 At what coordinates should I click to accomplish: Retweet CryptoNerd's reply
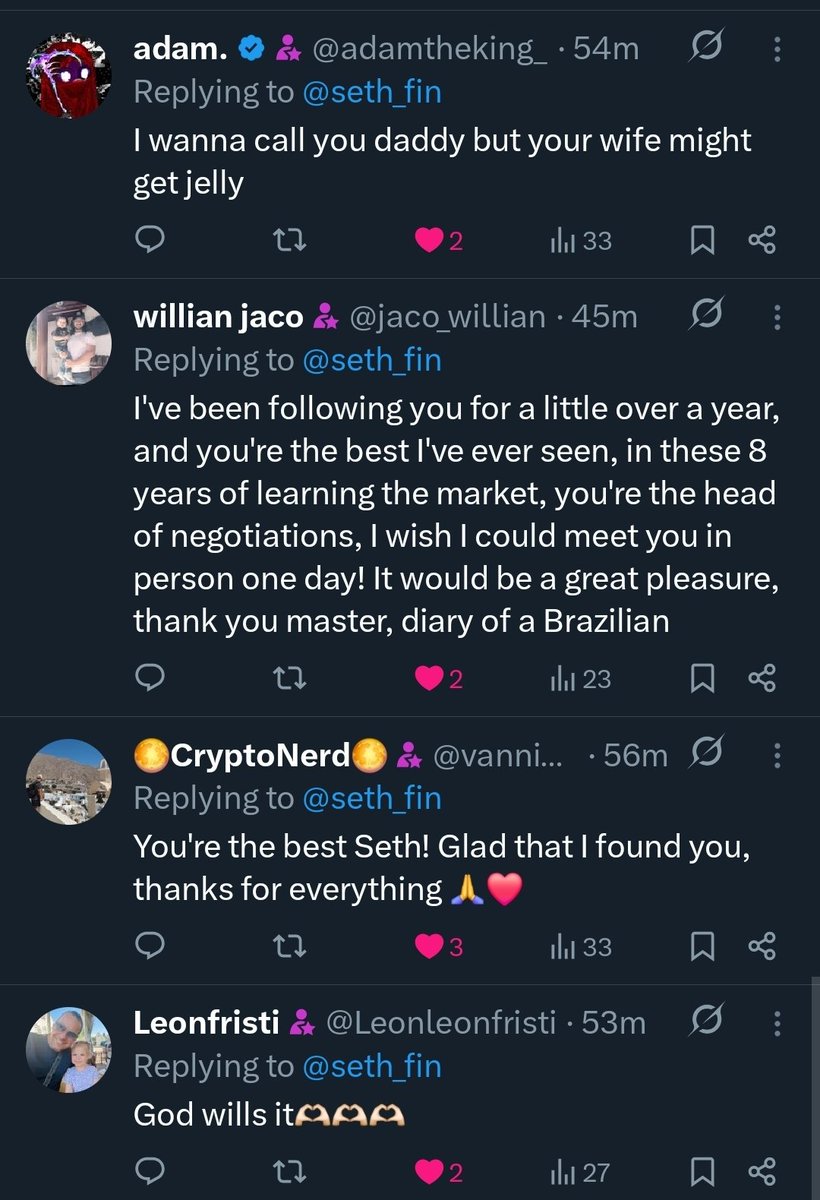point(289,946)
